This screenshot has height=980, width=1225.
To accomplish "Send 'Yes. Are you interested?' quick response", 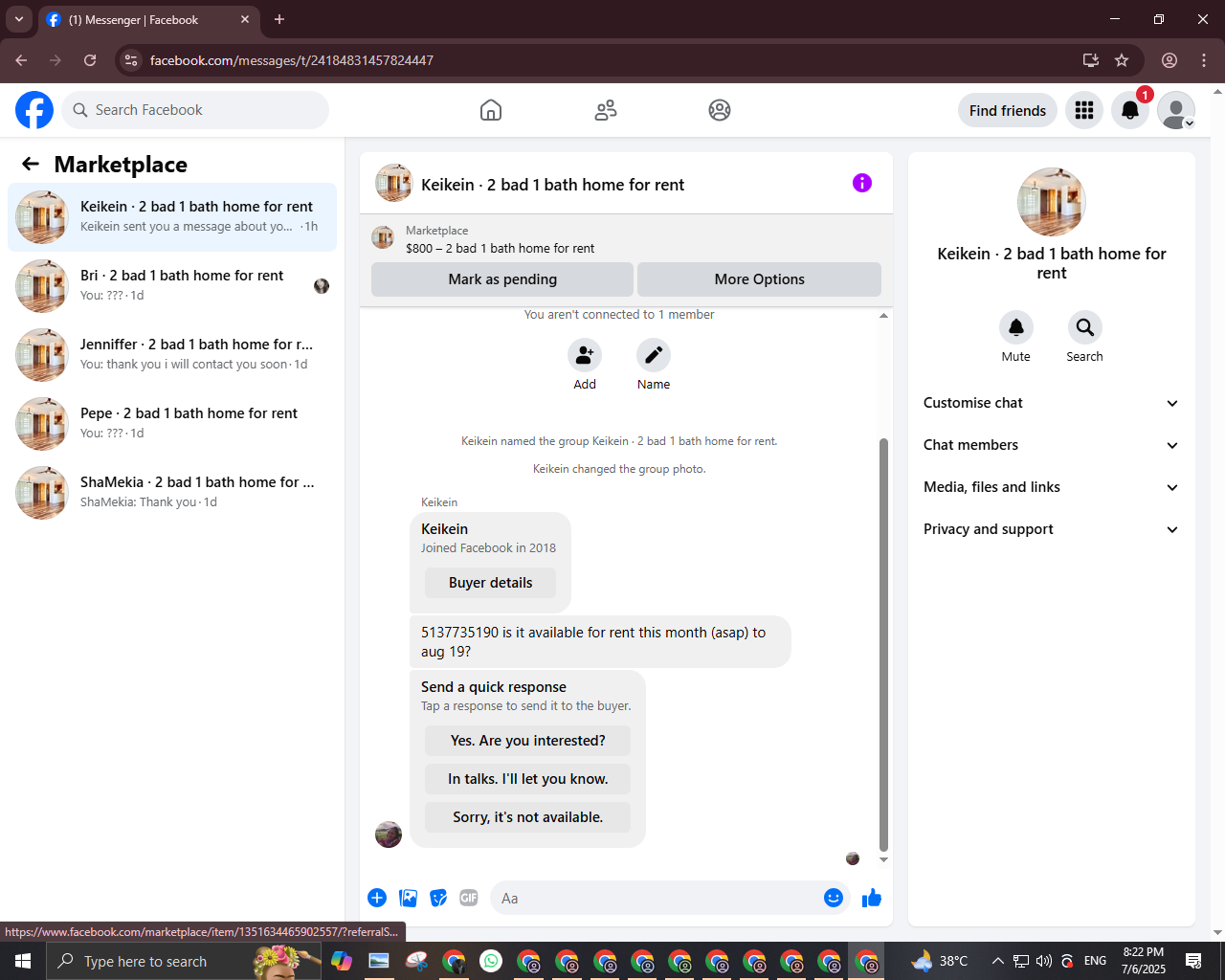I will pos(527,741).
